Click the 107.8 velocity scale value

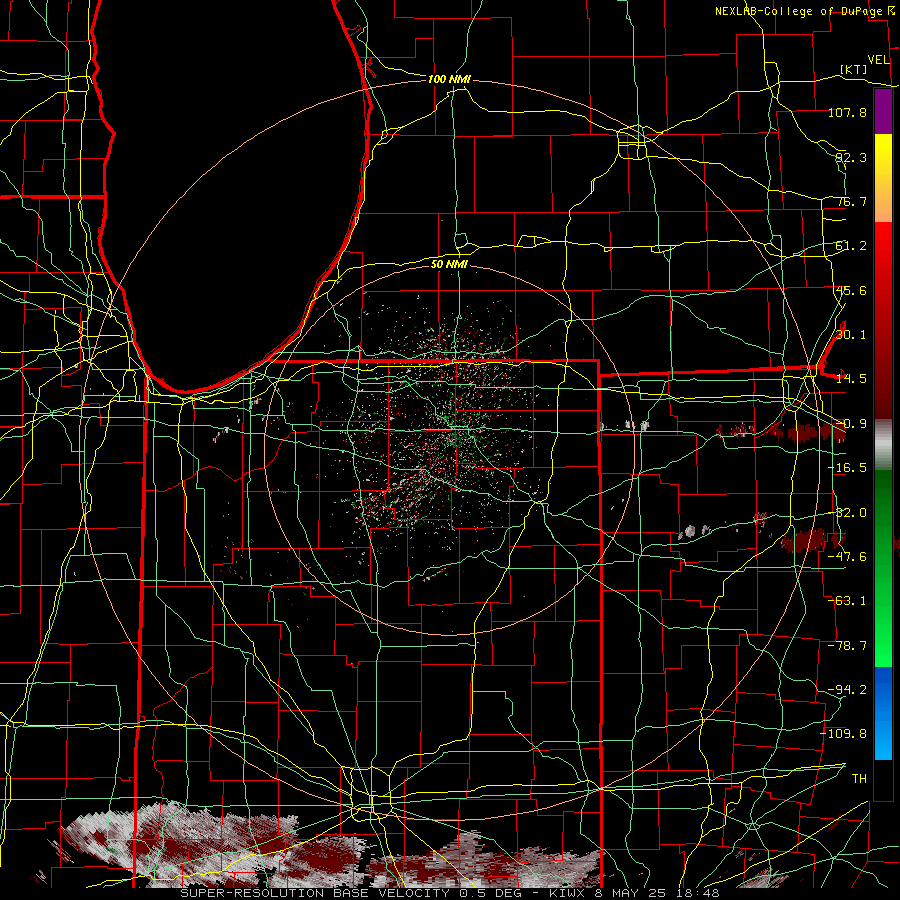tap(847, 112)
